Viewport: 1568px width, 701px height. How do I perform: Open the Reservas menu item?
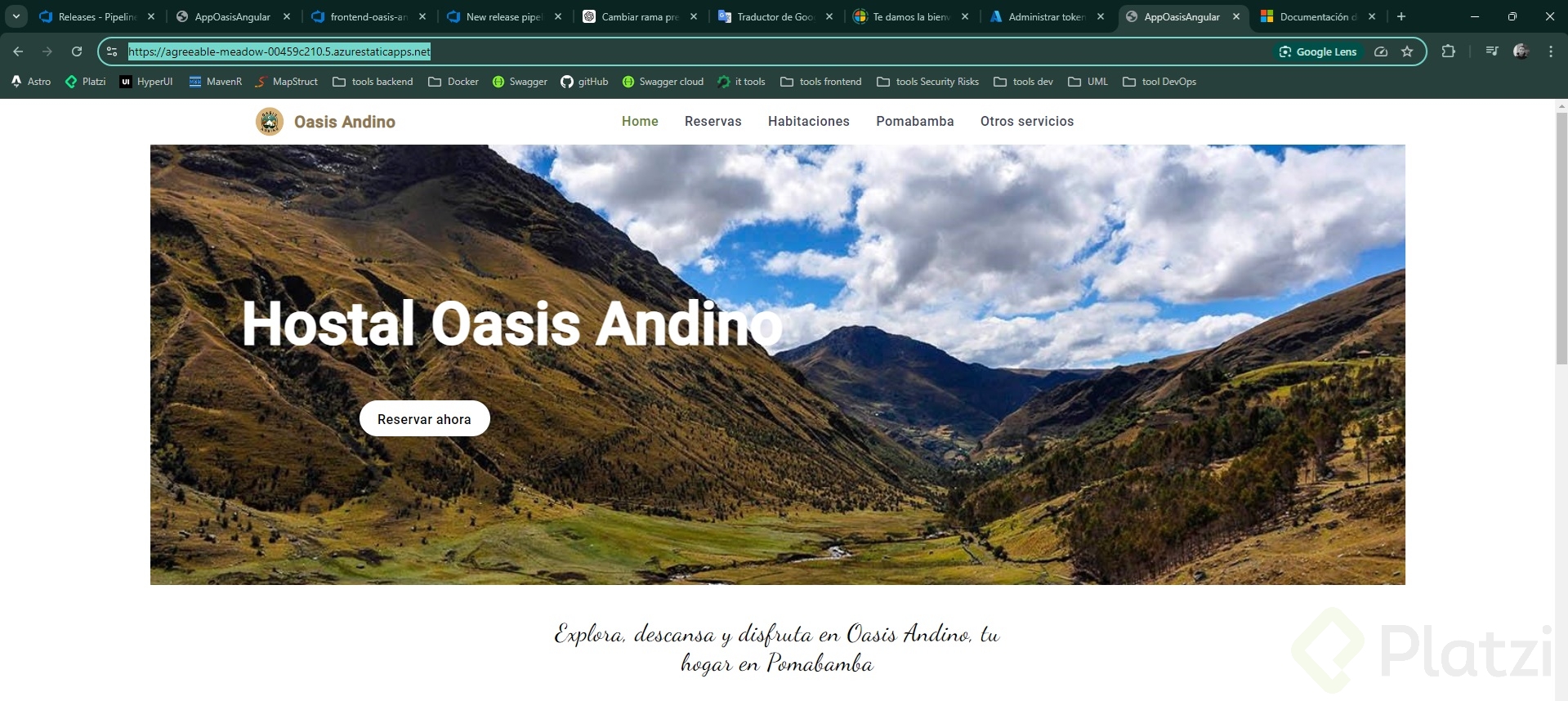[x=713, y=121]
